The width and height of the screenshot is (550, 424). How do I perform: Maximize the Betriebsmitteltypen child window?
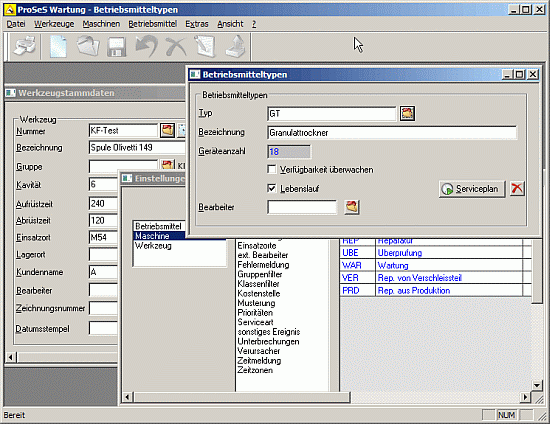pos(520,74)
